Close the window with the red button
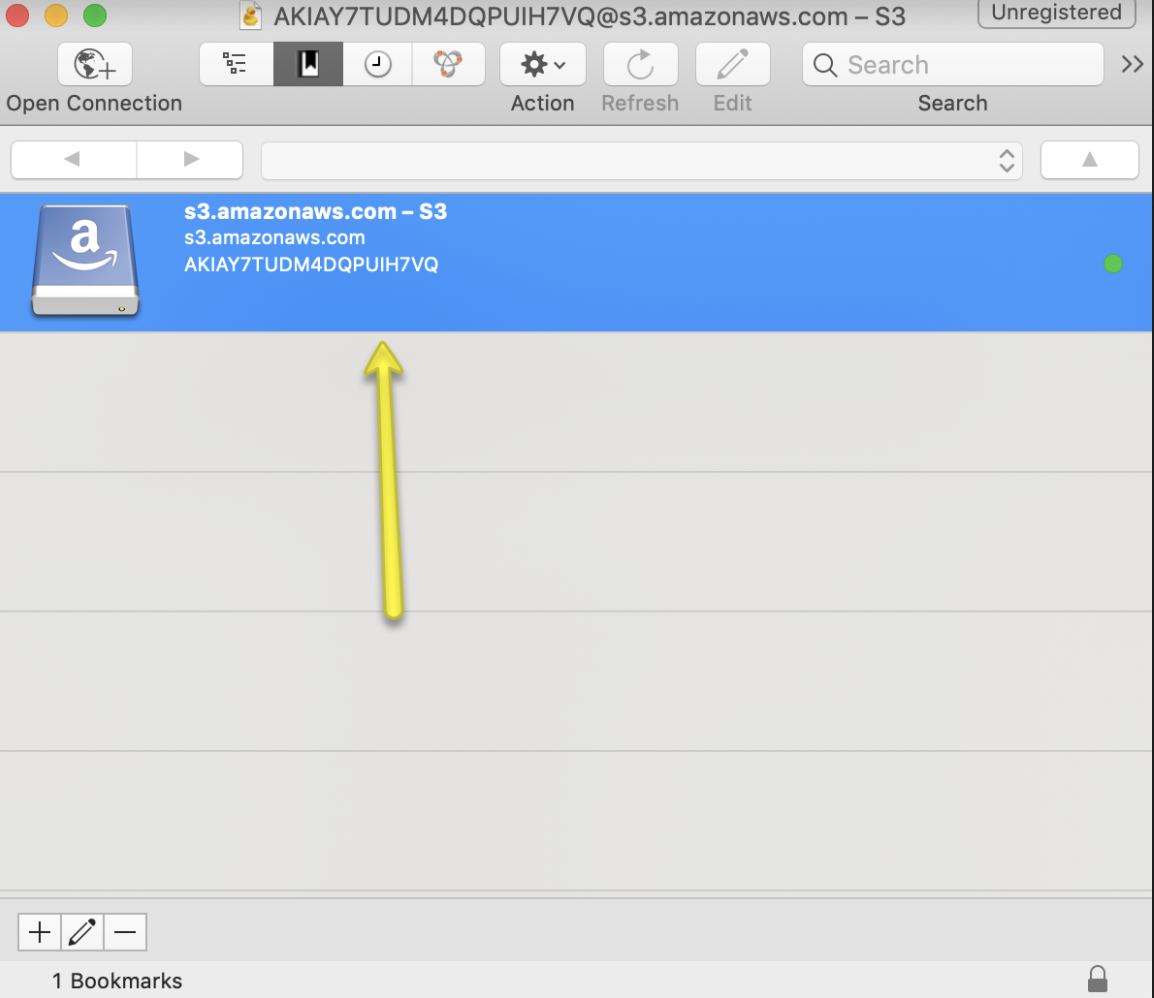The width and height of the screenshot is (1154, 998). click(16, 15)
